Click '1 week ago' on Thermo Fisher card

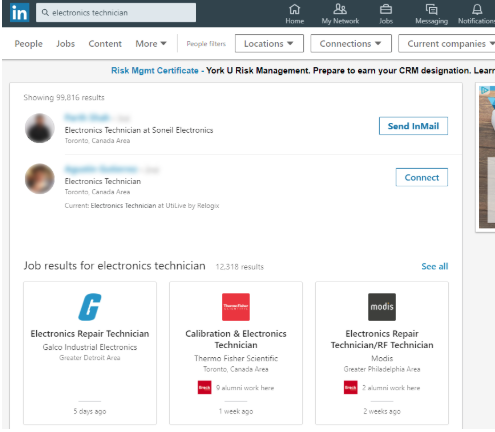point(236,411)
